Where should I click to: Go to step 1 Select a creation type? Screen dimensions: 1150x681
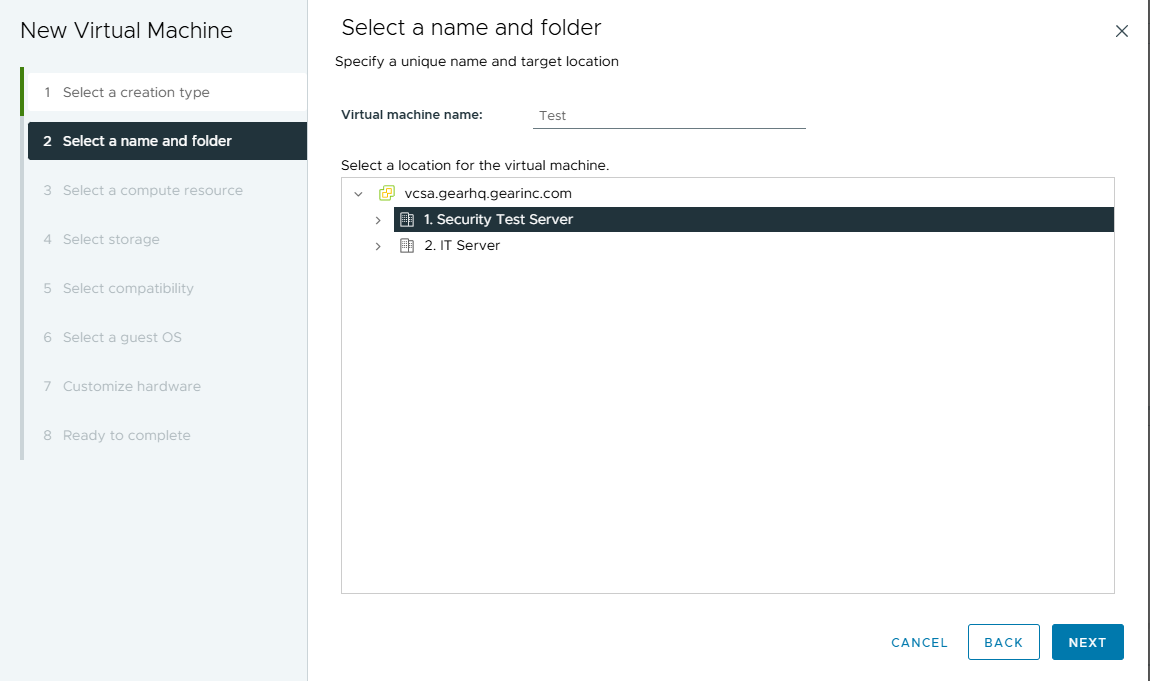click(x=136, y=92)
